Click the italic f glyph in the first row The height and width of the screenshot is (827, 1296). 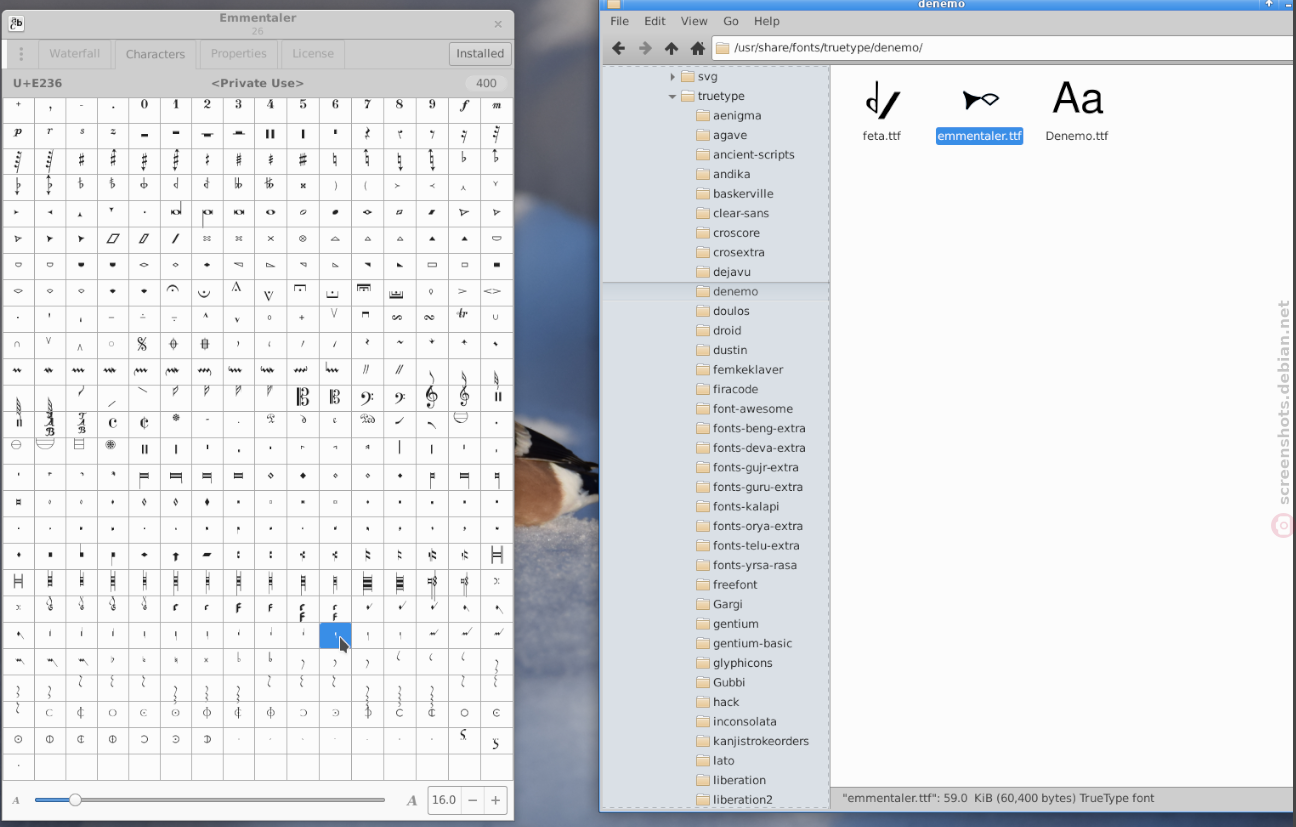[464, 105]
